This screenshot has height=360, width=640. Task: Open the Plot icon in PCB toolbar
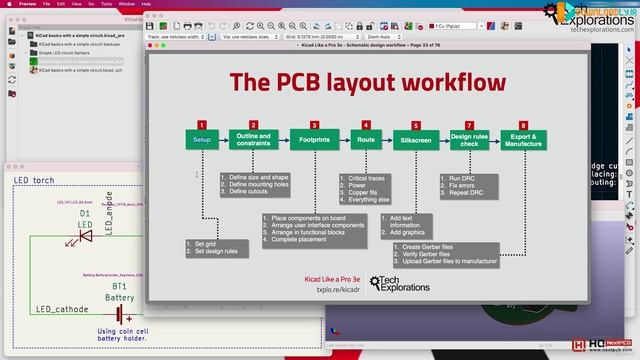pos(198,26)
